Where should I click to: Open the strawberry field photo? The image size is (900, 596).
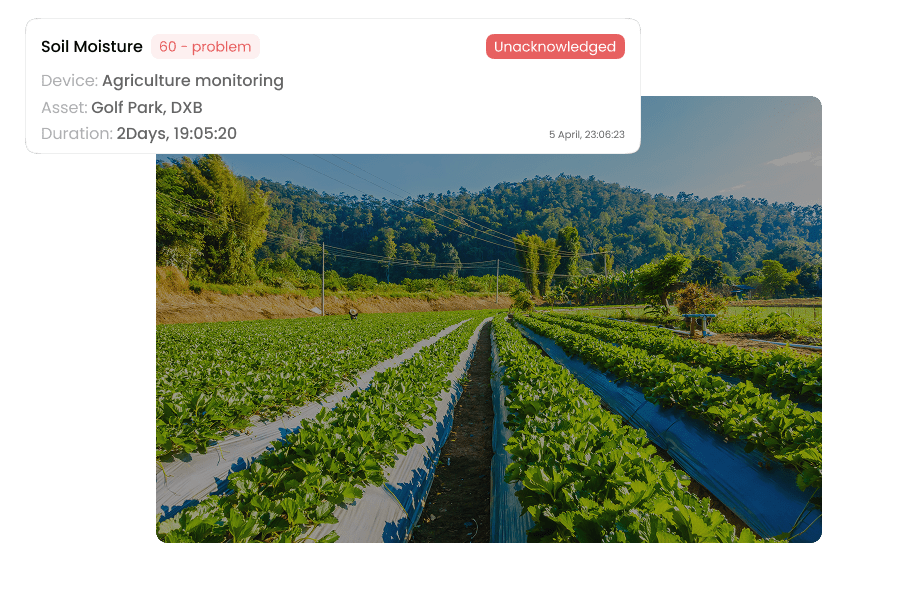[489, 348]
